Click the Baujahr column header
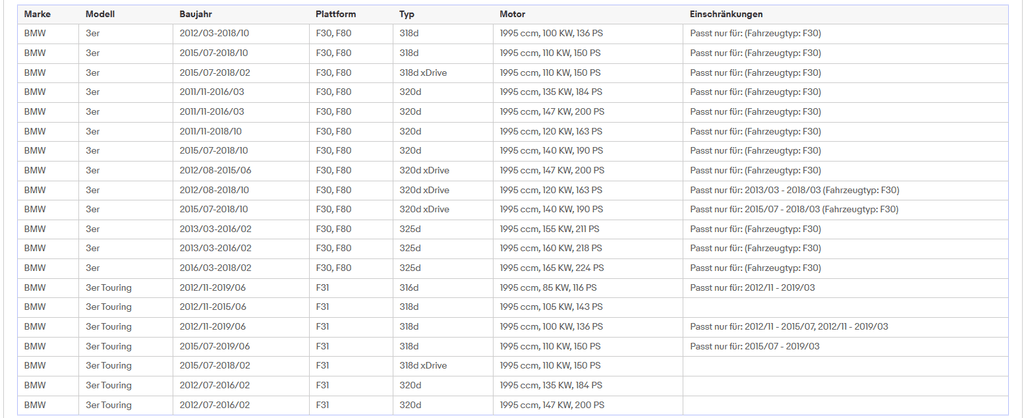 tap(196, 14)
